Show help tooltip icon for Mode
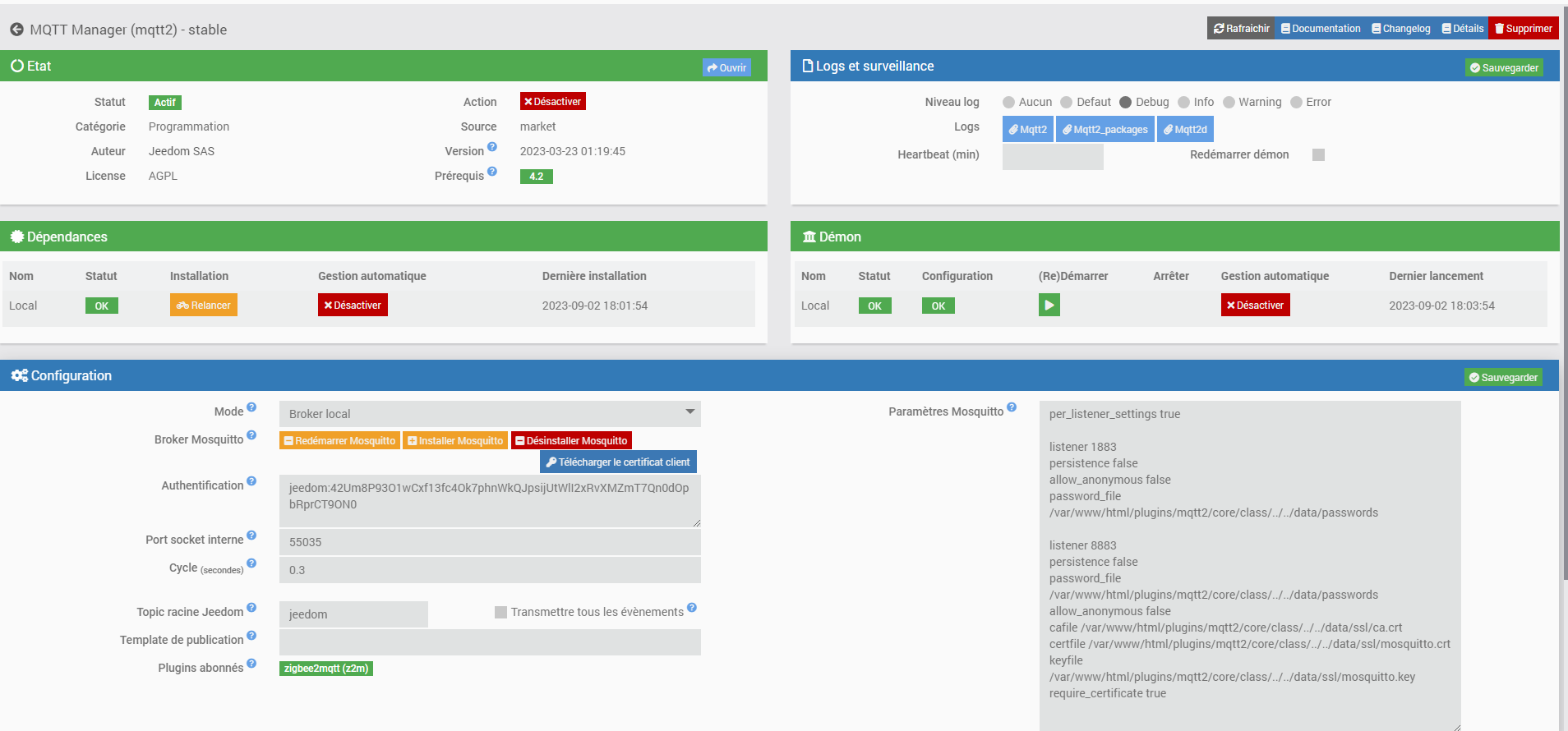Image resolution: width=1568 pixels, height=731 pixels. [x=251, y=407]
